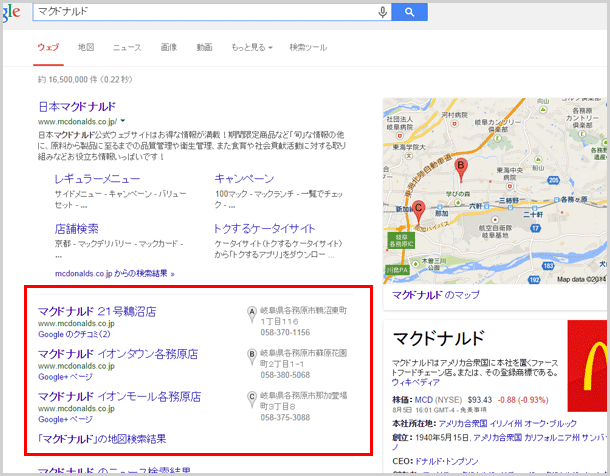610x476 pixels.
Task: Select the ウェブ tab
Action: [48, 47]
